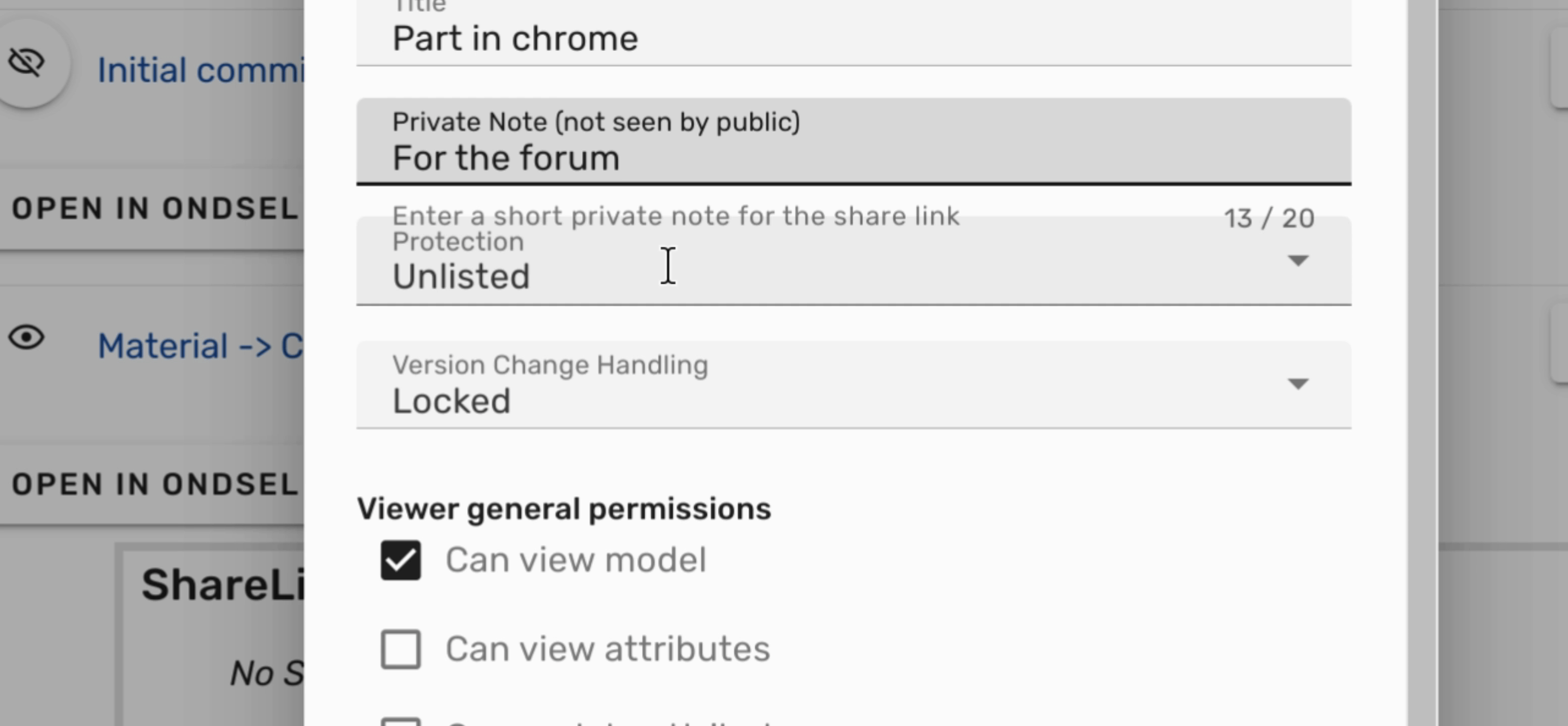Click the 'Can view model' label text
The width and height of the screenshot is (1568, 726).
pos(576,560)
